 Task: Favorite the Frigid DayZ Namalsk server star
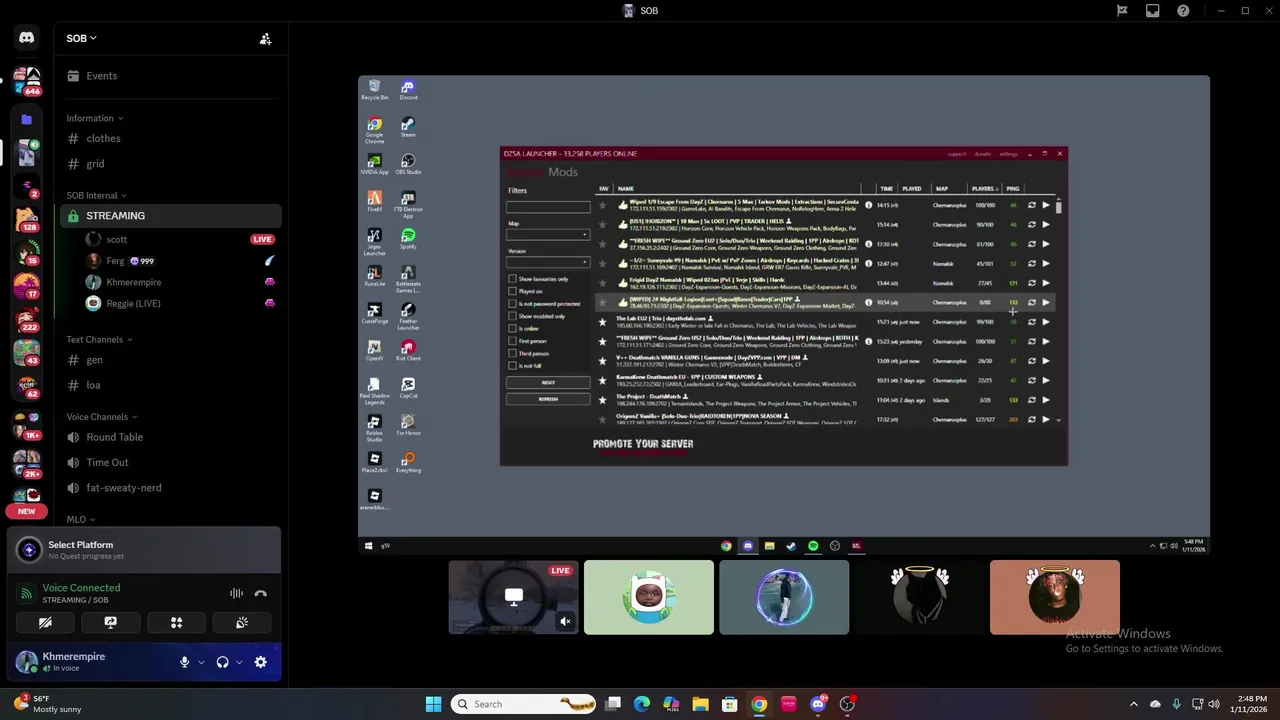point(602,283)
